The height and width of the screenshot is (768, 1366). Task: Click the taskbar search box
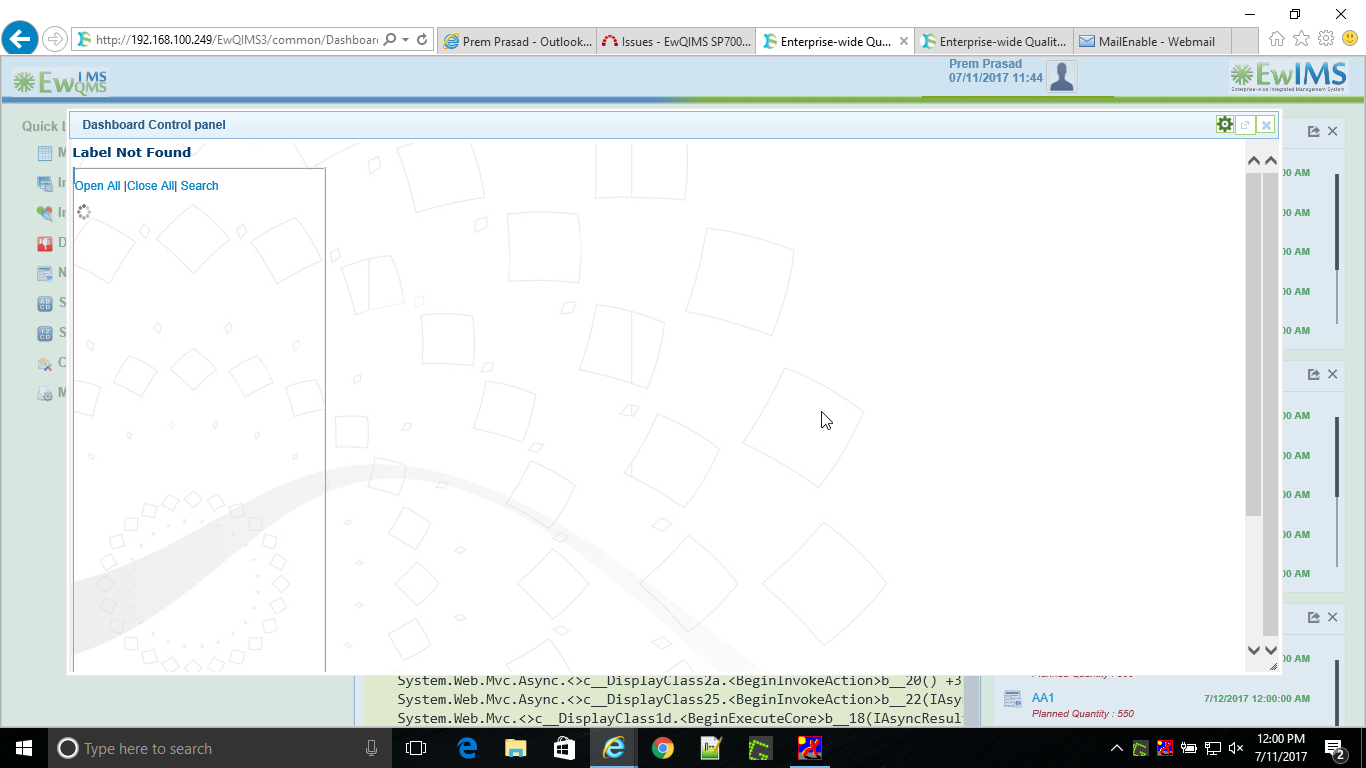tap(219, 748)
